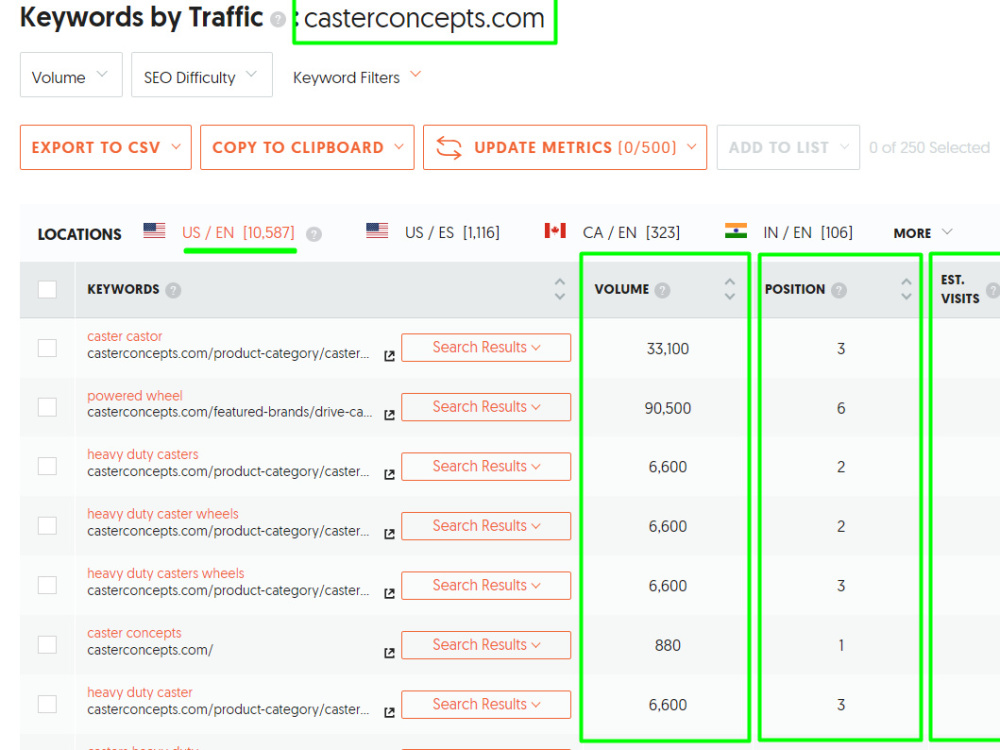Sort table by KEYWORDS column arrows
Image resolution: width=1000 pixels, height=750 pixels.
tap(559, 289)
